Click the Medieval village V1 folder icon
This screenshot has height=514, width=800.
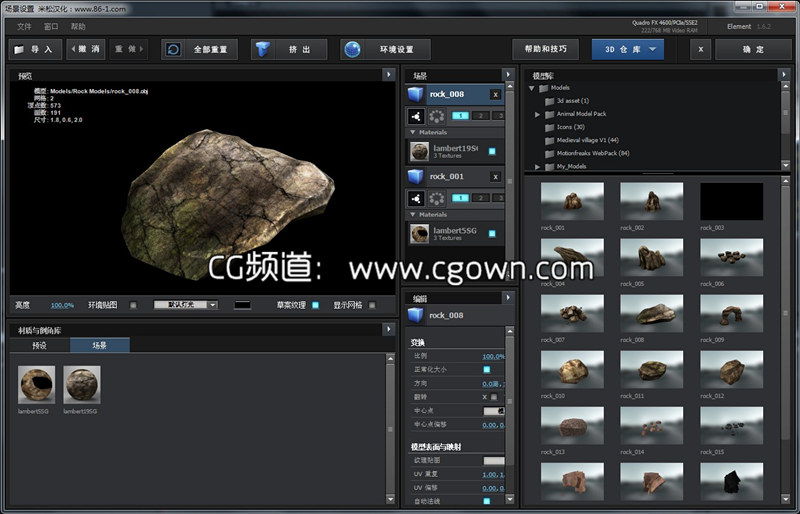[x=549, y=140]
